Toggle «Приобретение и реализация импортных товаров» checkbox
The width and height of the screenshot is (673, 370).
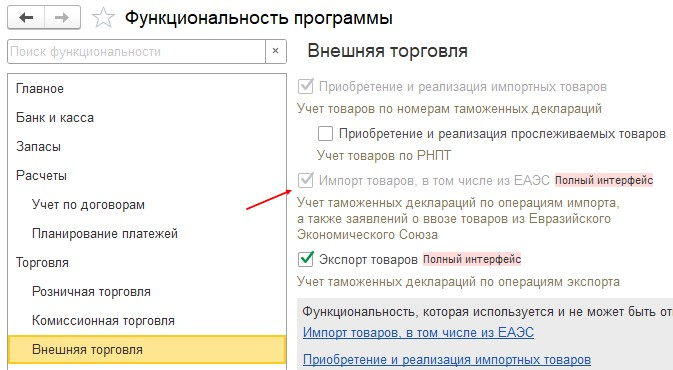[x=305, y=86]
